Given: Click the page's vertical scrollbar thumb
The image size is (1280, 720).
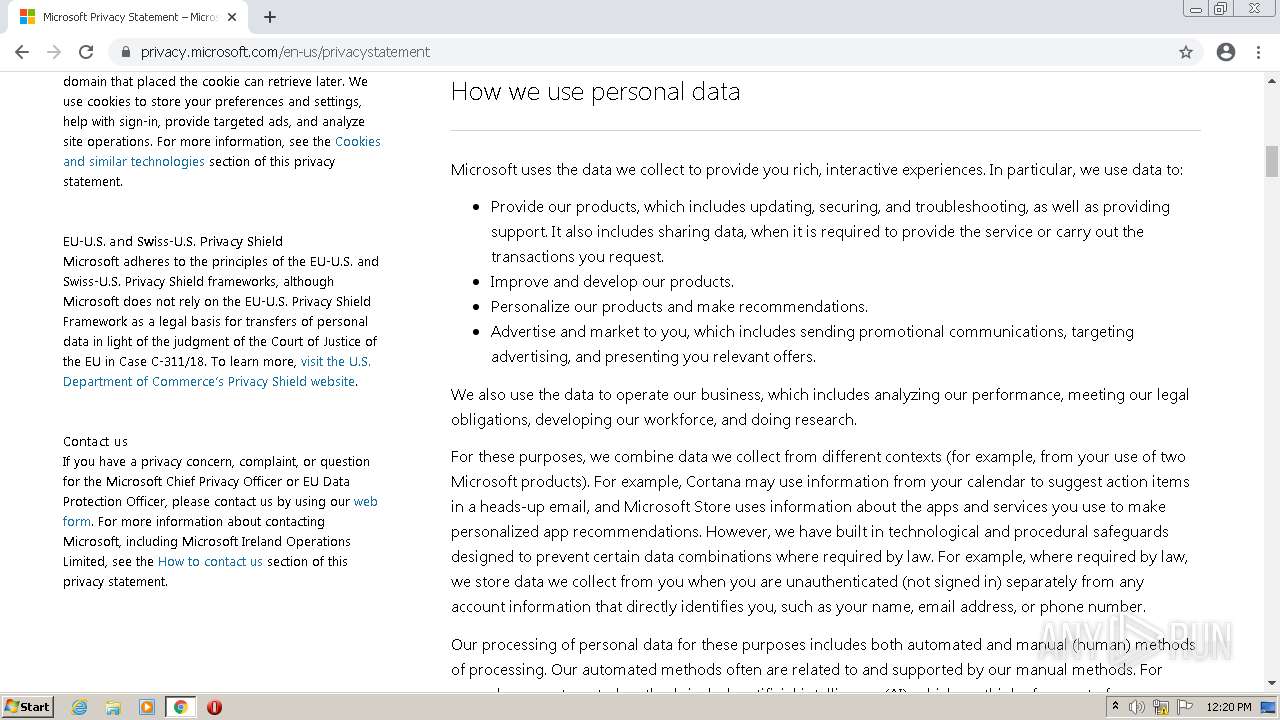Looking at the screenshot, I should coord(1272,160).
